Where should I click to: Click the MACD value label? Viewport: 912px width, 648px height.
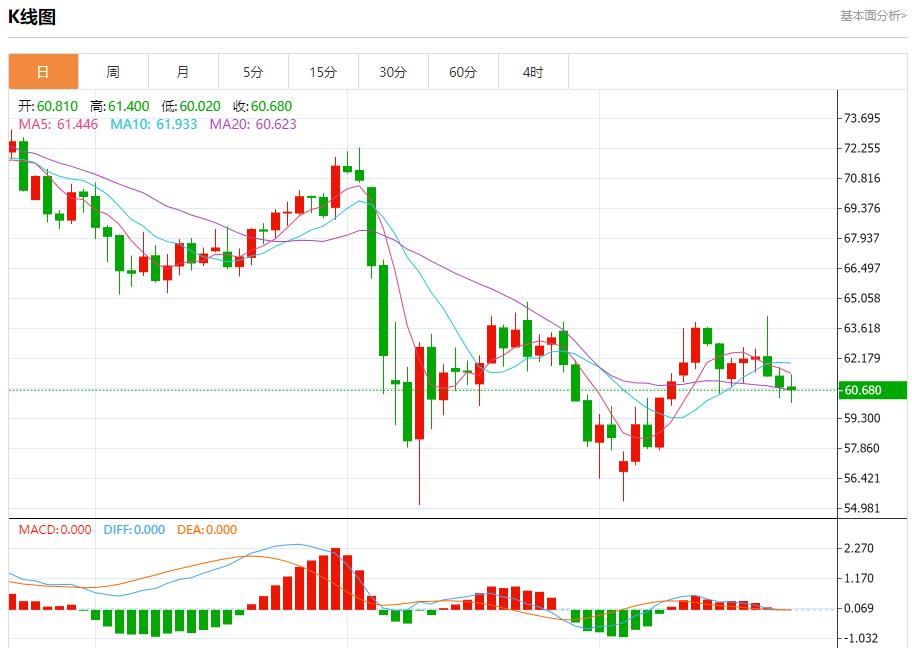[x=54, y=530]
